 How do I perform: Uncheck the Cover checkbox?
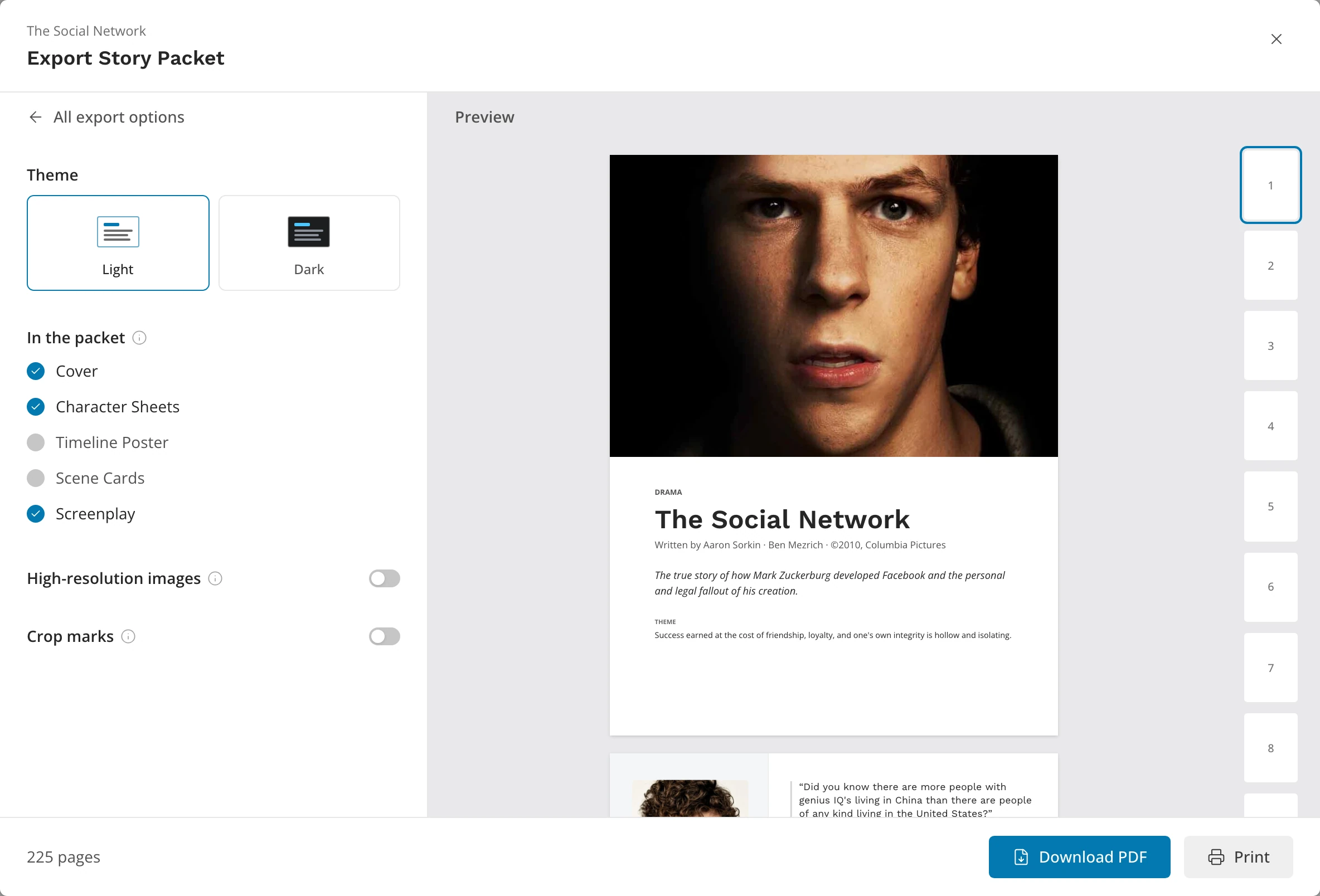point(36,371)
